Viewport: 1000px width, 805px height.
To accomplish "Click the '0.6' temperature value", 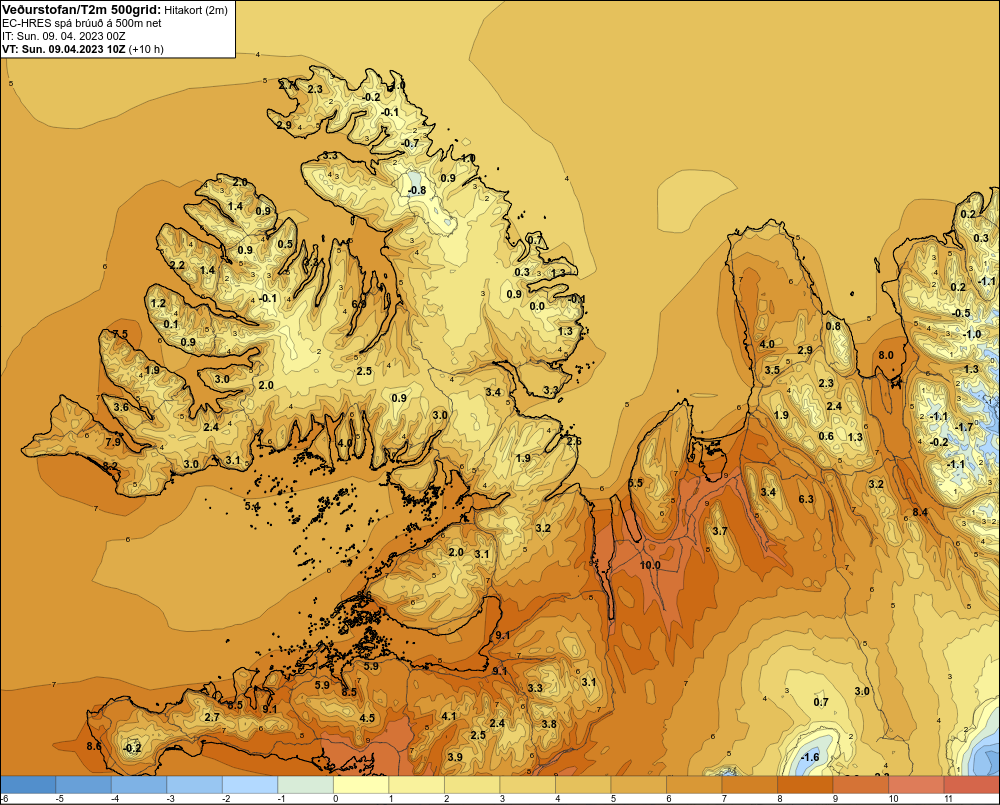I will 826,436.
